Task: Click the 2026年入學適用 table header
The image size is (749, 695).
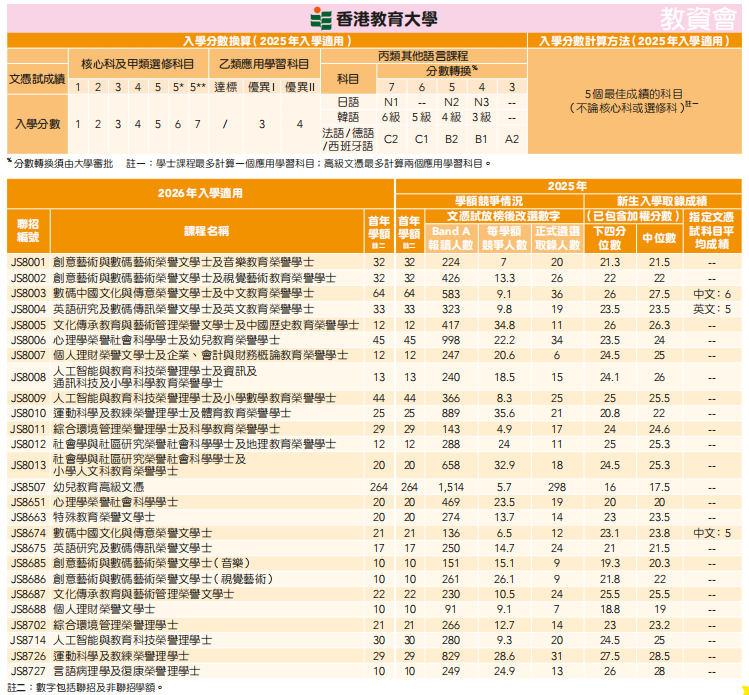Action: pyautogui.click(x=200, y=193)
